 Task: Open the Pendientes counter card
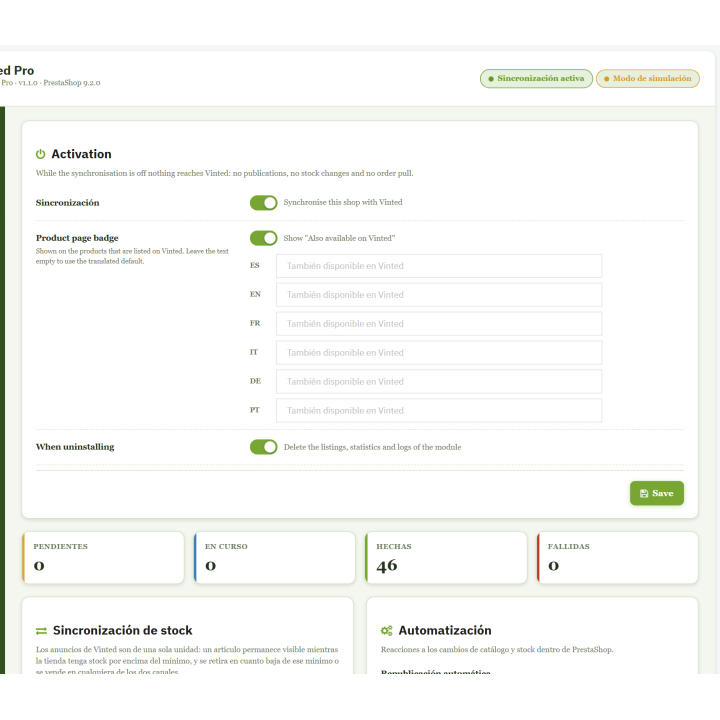click(103, 557)
